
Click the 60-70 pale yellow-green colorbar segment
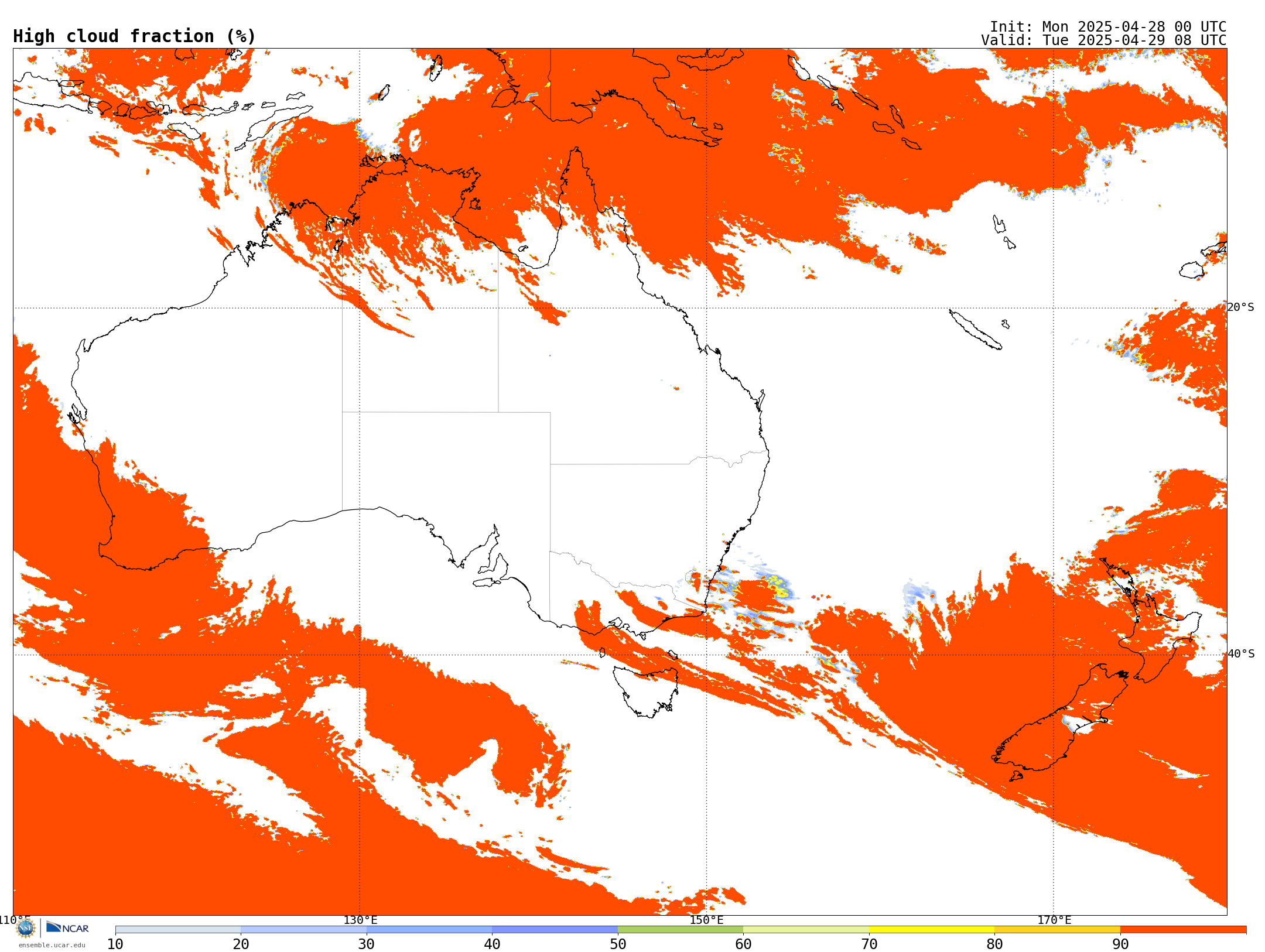click(806, 930)
